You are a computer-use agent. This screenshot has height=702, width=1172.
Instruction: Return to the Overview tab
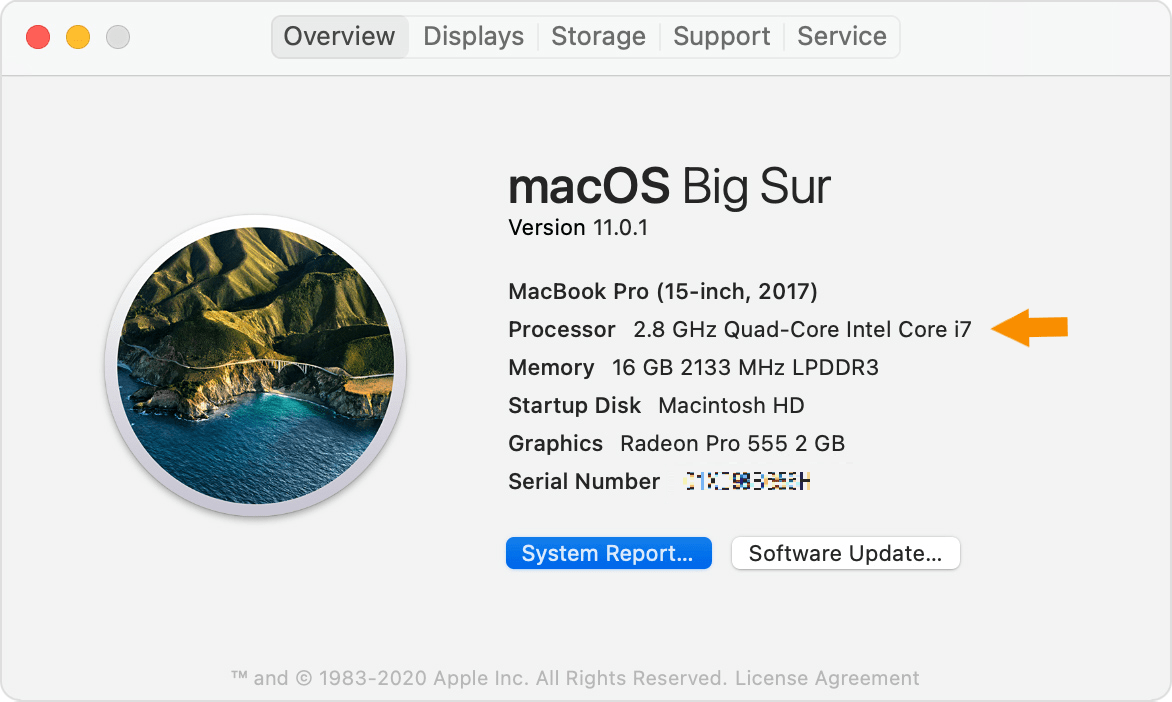[x=339, y=36]
